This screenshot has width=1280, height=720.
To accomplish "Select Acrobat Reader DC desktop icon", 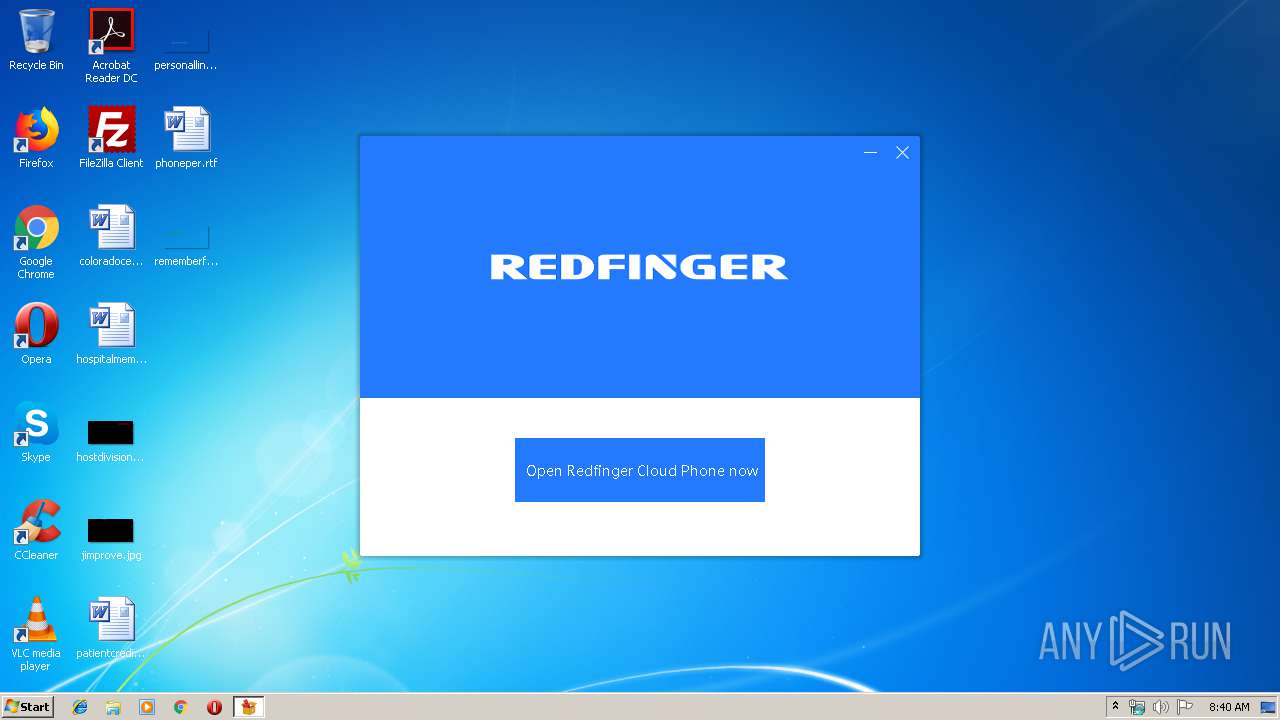I will [x=111, y=46].
